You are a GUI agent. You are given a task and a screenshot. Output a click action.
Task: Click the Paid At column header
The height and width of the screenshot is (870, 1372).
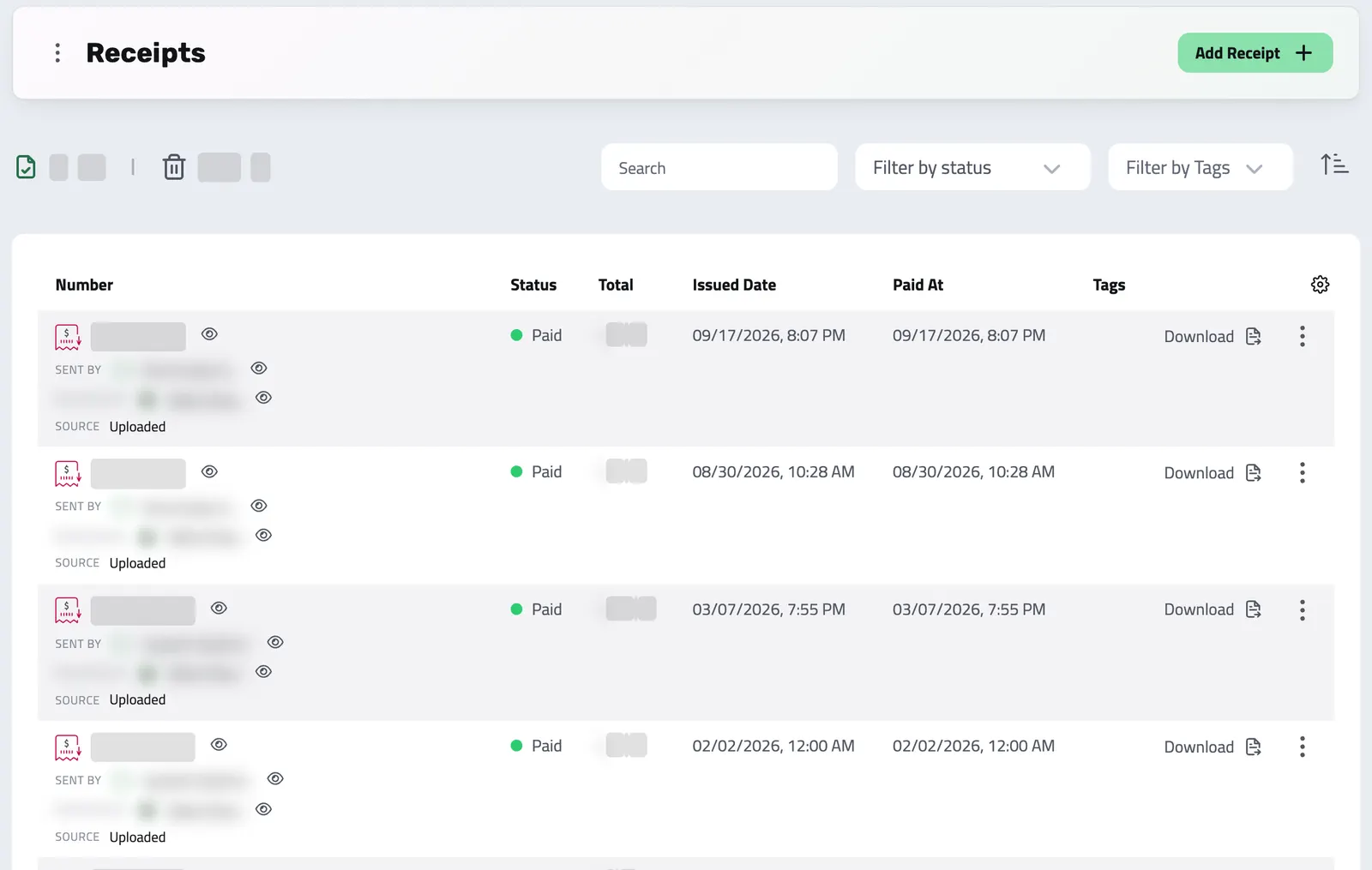coord(918,285)
